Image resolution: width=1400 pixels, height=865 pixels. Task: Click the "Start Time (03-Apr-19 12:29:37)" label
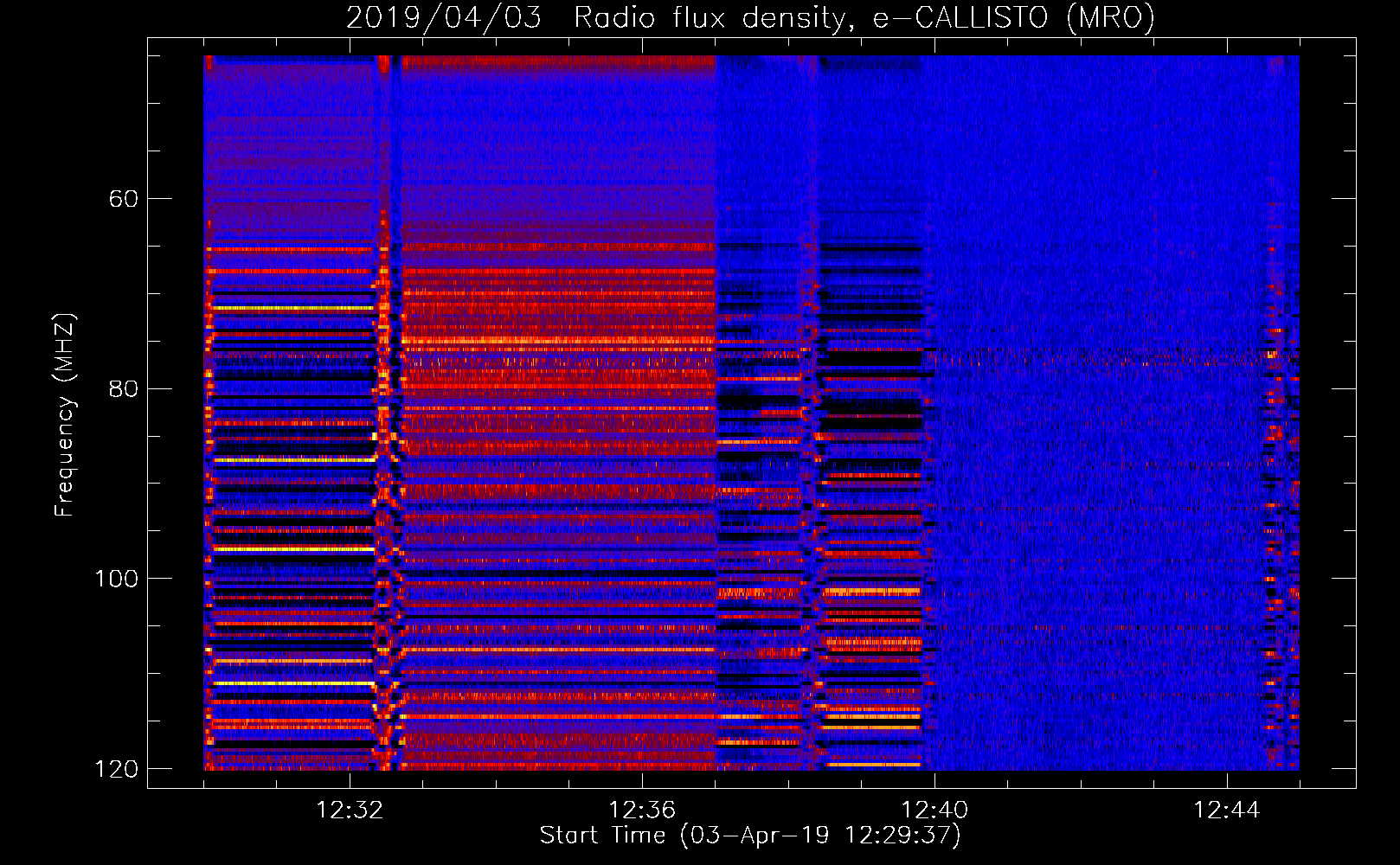pyautogui.click(x=750, y=836)
